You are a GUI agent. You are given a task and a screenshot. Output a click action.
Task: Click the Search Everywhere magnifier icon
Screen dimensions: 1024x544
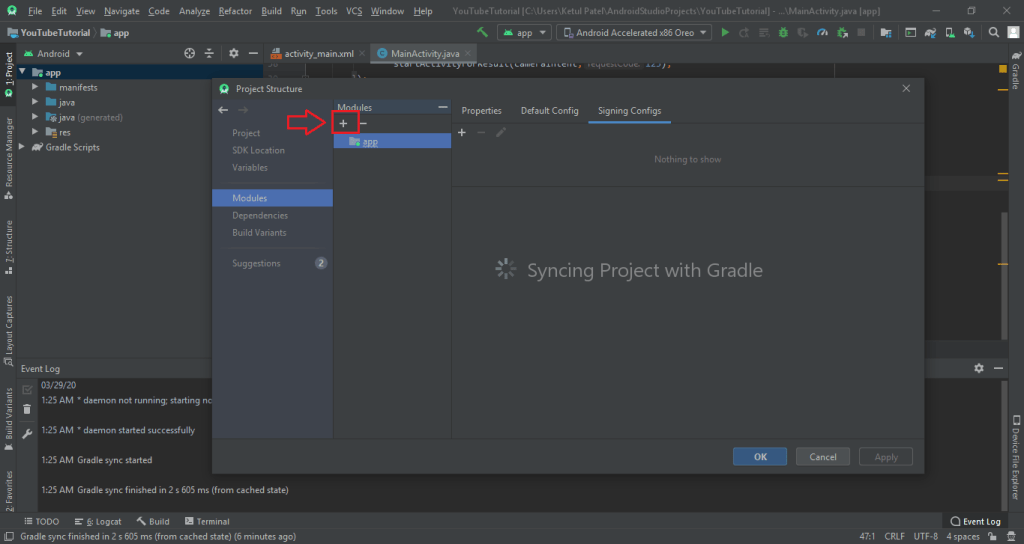pos(1010,32)
